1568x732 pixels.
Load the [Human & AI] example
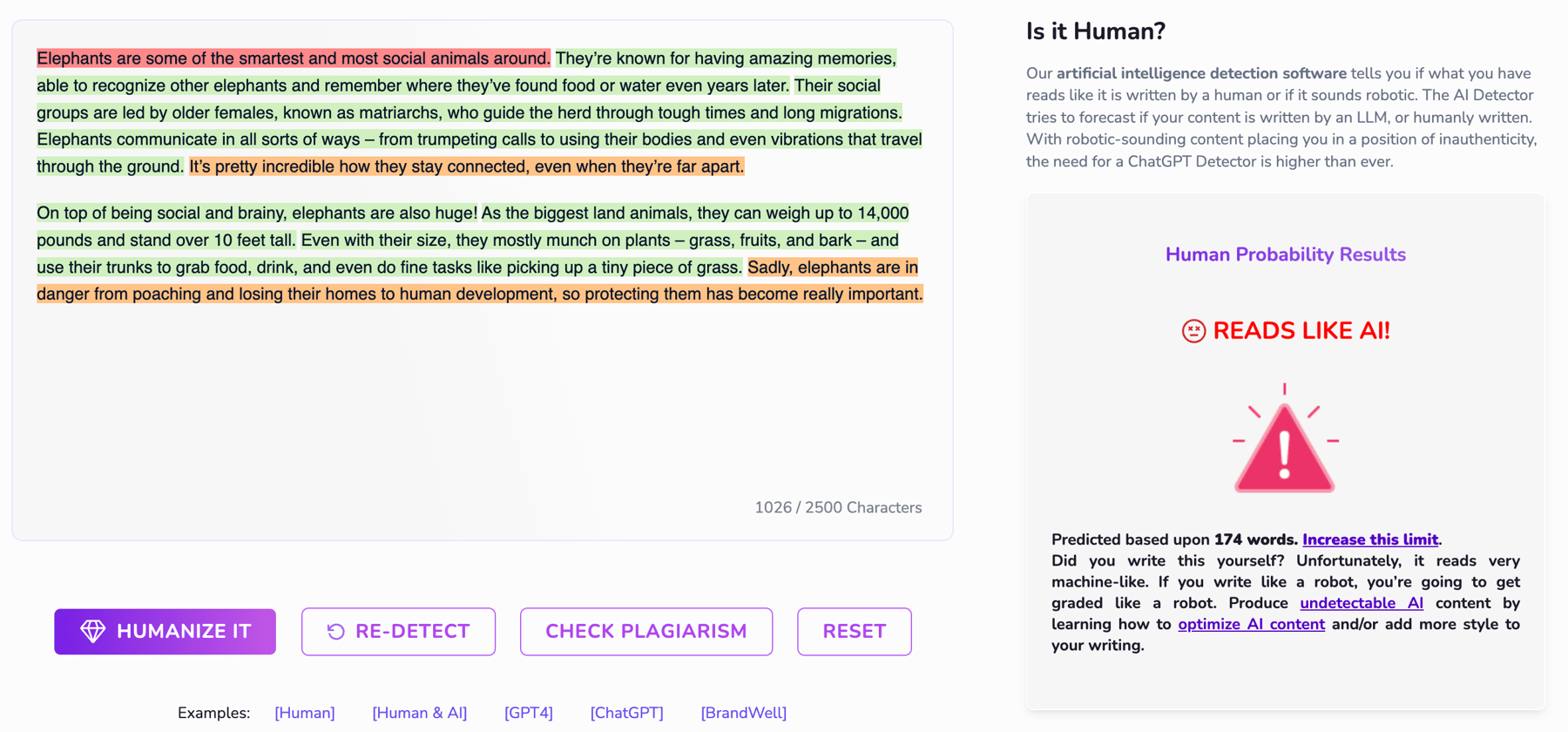[420, 713]
